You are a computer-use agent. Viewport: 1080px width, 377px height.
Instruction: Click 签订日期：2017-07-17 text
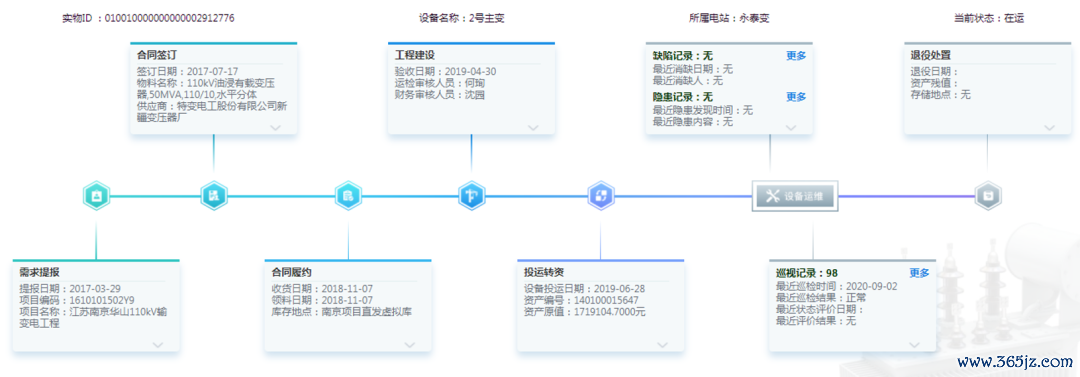[187, 72]
